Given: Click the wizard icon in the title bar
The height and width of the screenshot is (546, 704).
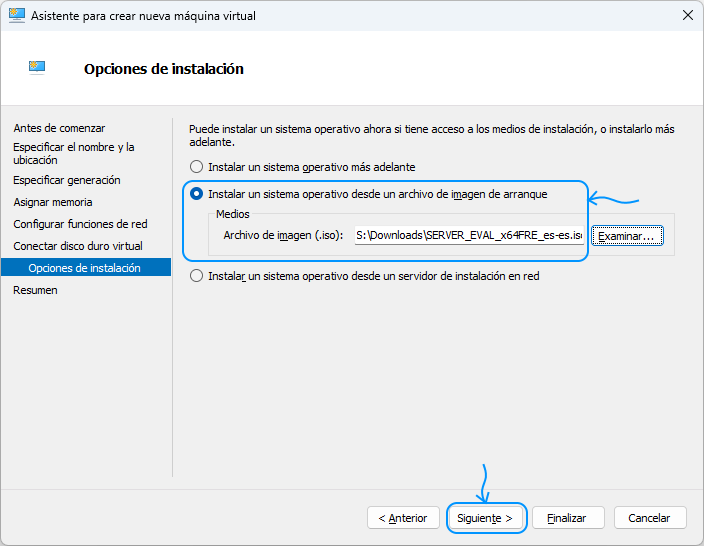Looking at the screenshot, I should (x=17, y=16).
